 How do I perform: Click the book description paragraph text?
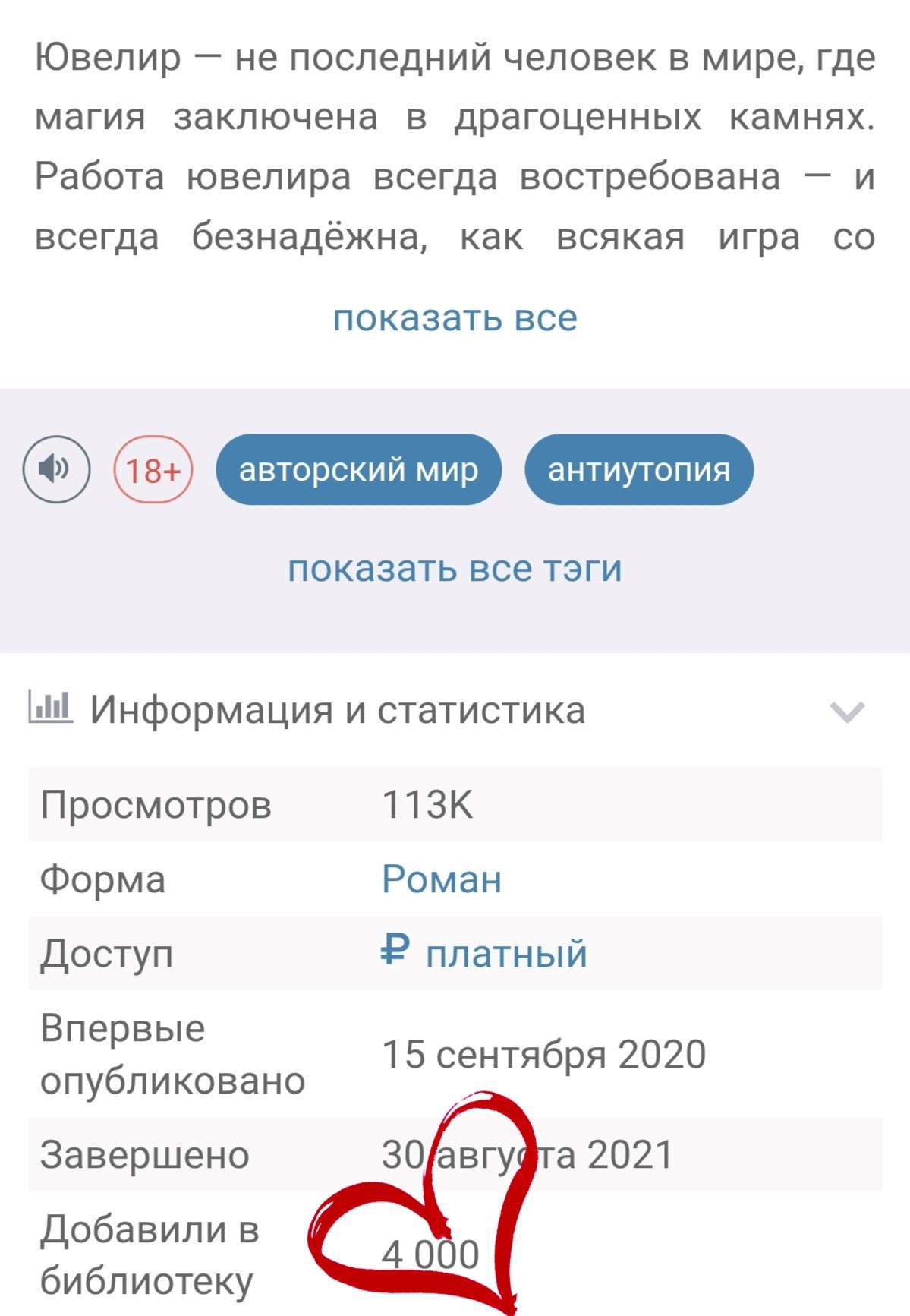455,147
